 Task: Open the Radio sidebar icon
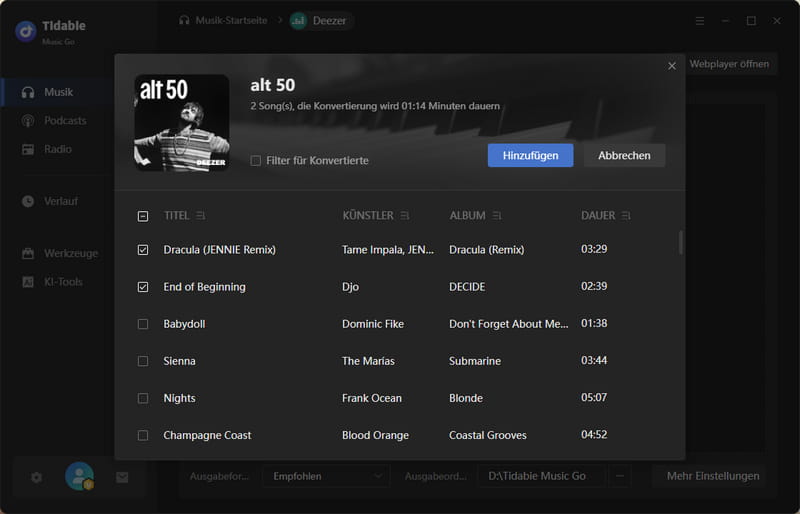coord(28,150)
